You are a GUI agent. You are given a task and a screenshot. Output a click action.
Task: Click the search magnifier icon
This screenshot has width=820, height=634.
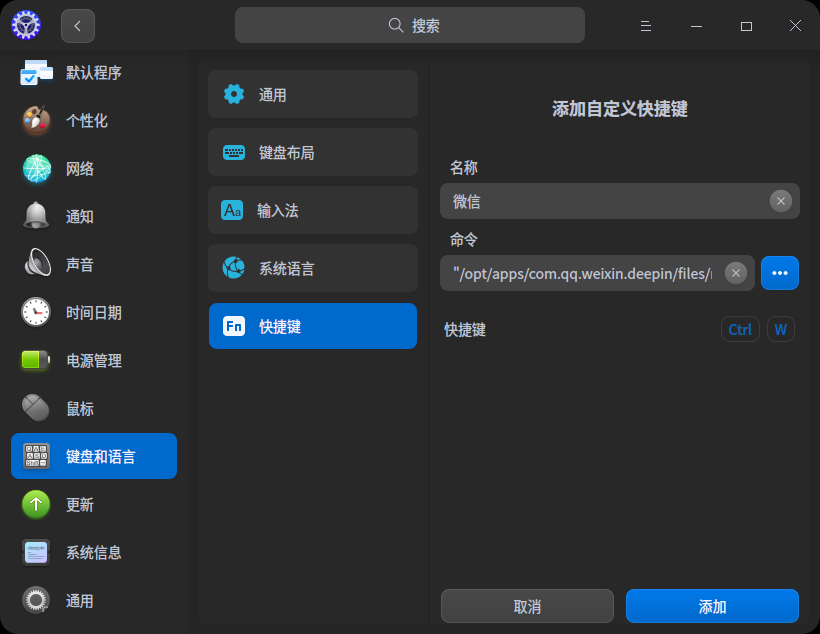[396, 25]
